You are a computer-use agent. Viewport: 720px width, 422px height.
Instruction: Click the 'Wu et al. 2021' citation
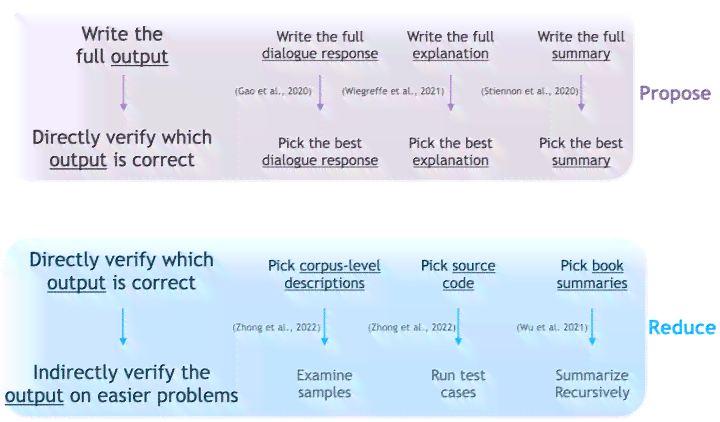pyautogui.click(x=552, y=327)
